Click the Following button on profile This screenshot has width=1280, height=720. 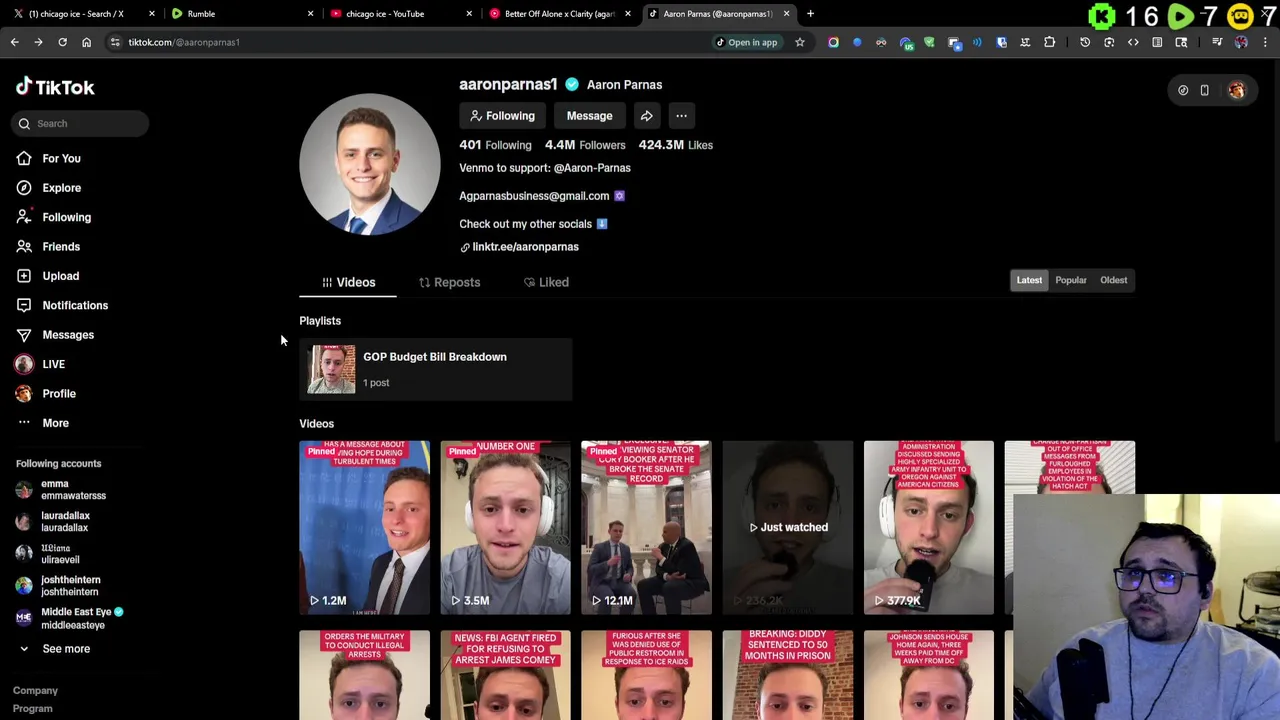502,116
